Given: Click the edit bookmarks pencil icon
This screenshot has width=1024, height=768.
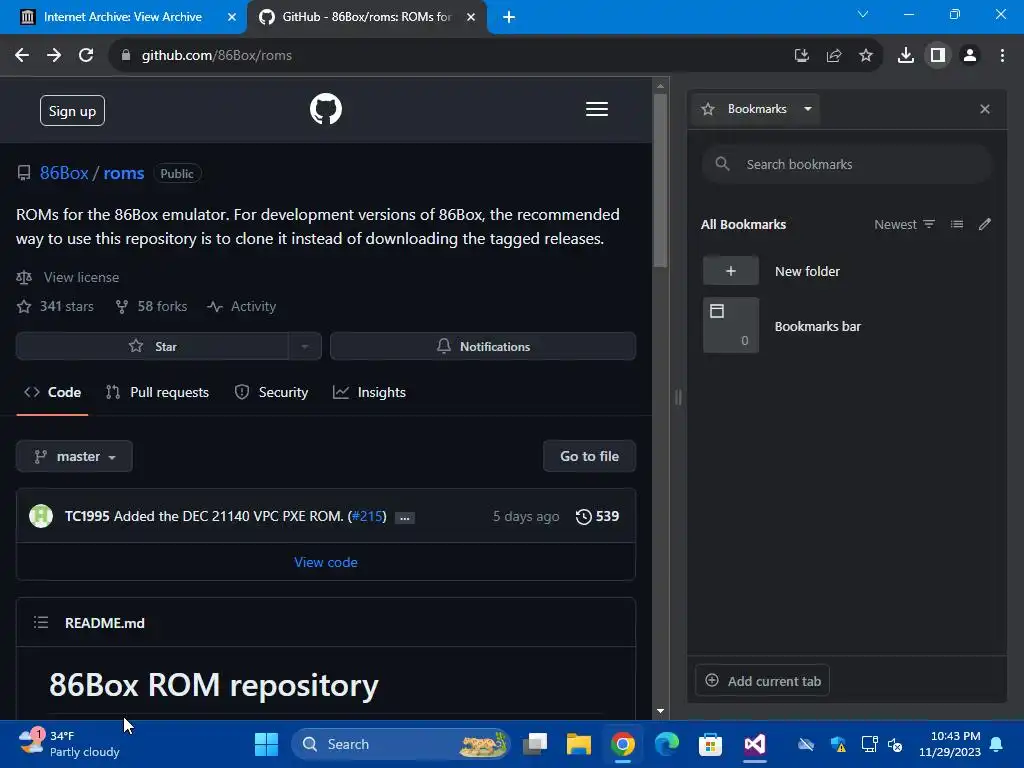Looking at the screenshot, I should pos(985,224).
